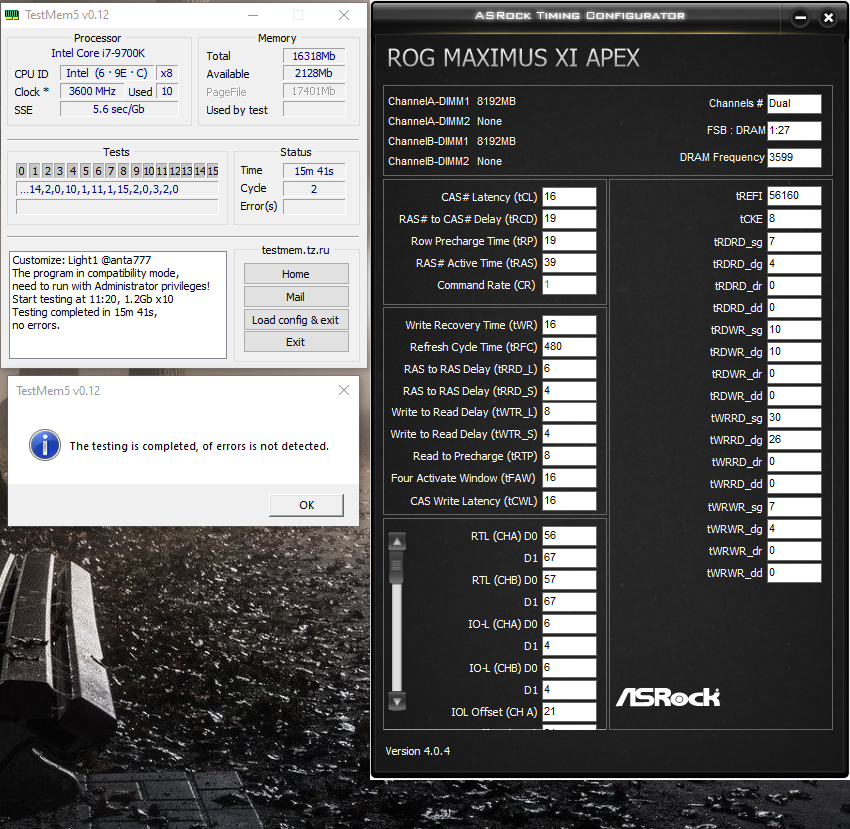This screenshot has width=850, height=829.
Task: Click the ASRock logo
Action: [x=668, y=697]
